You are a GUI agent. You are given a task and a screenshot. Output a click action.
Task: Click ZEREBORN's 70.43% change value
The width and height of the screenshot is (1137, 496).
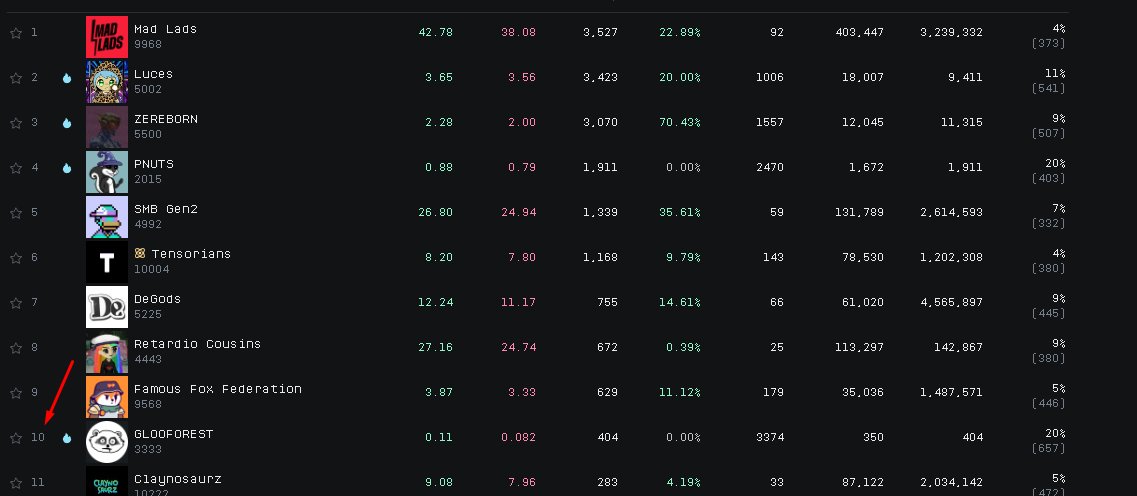tap(680, 123)
